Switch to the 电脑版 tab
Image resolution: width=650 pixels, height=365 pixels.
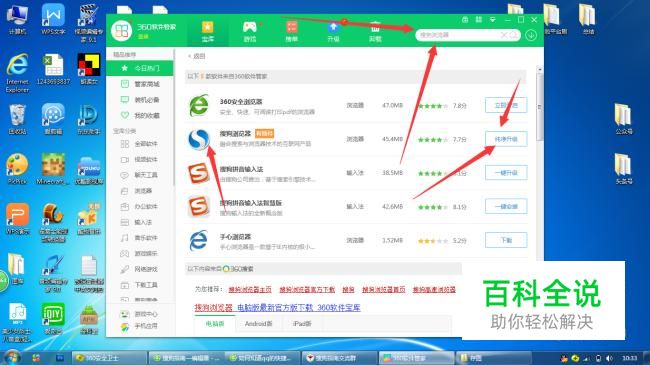pos(215,324)
